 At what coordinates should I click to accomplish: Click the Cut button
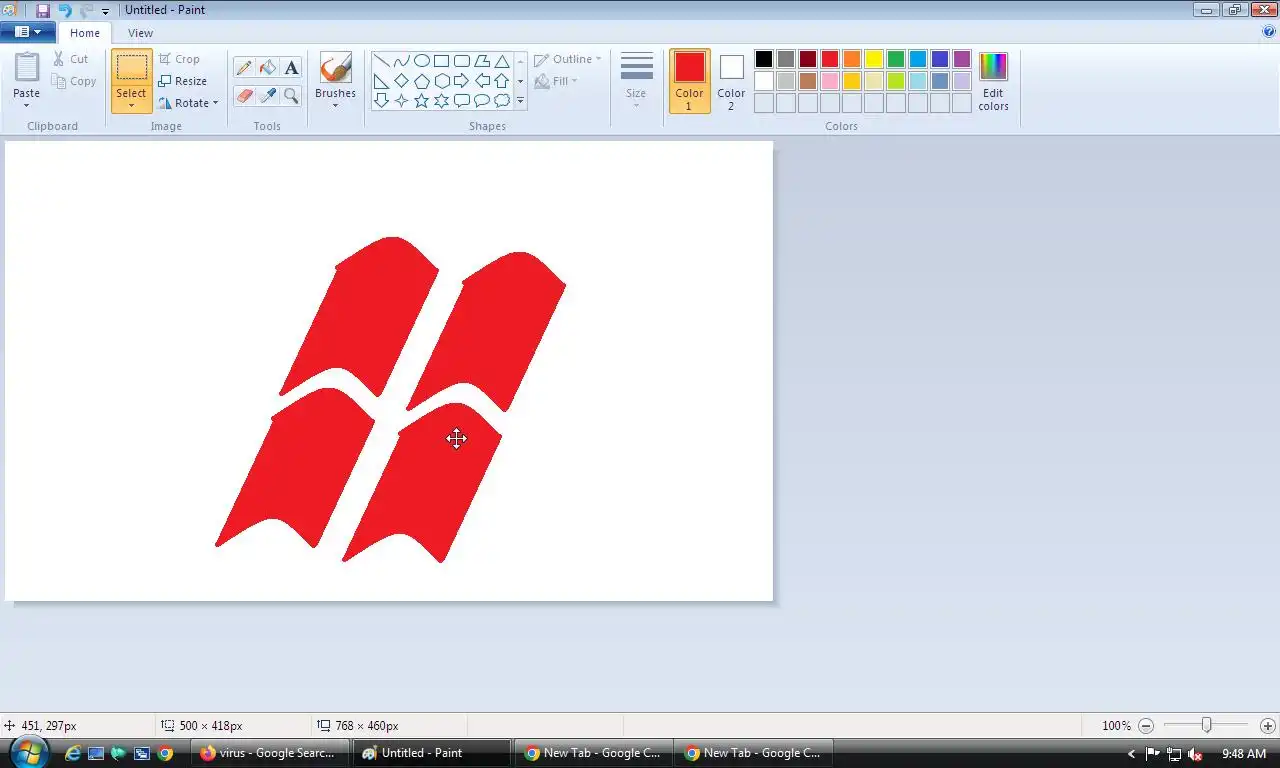coord(71,59)
